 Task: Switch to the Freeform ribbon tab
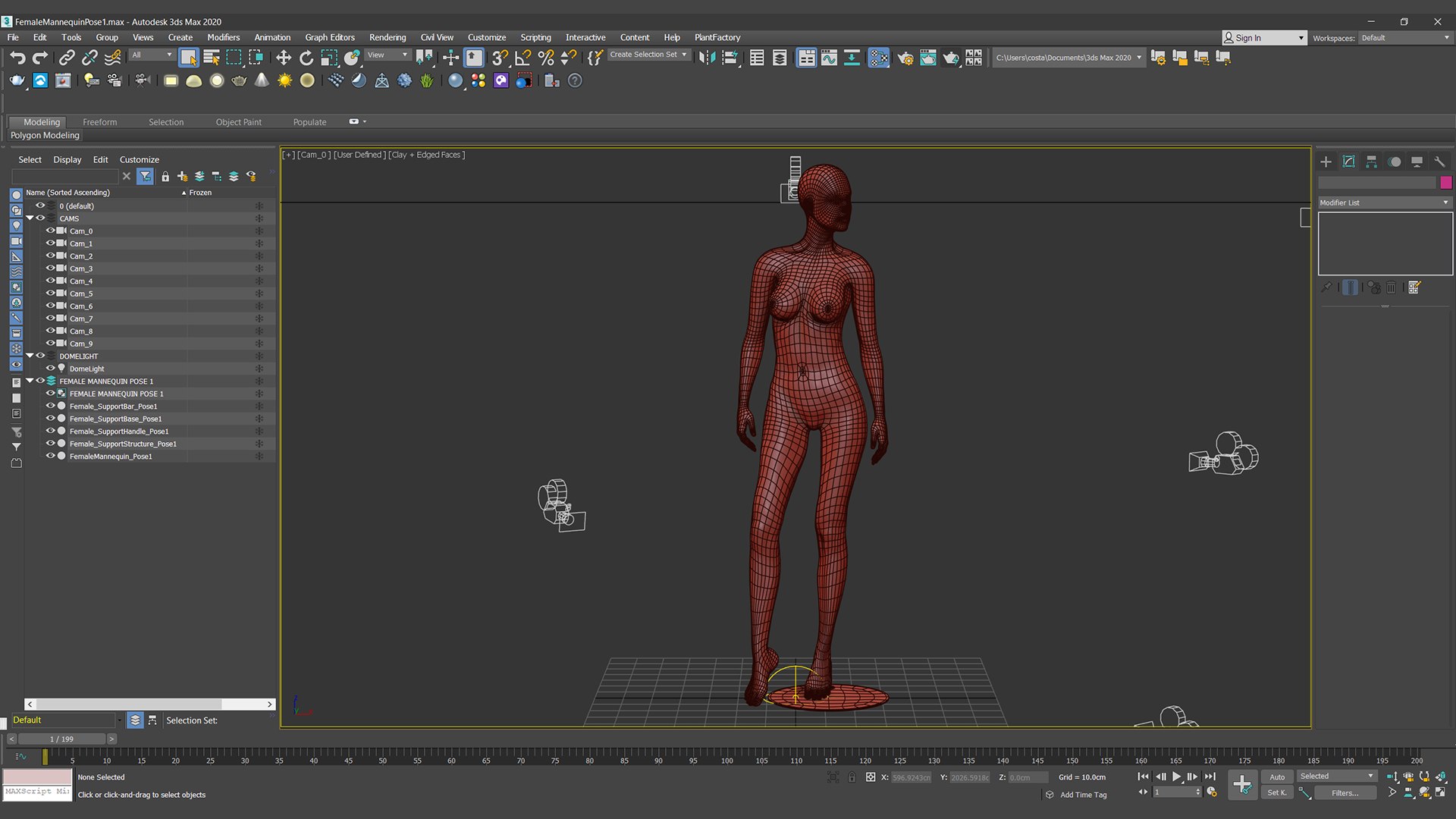[99, 122]
